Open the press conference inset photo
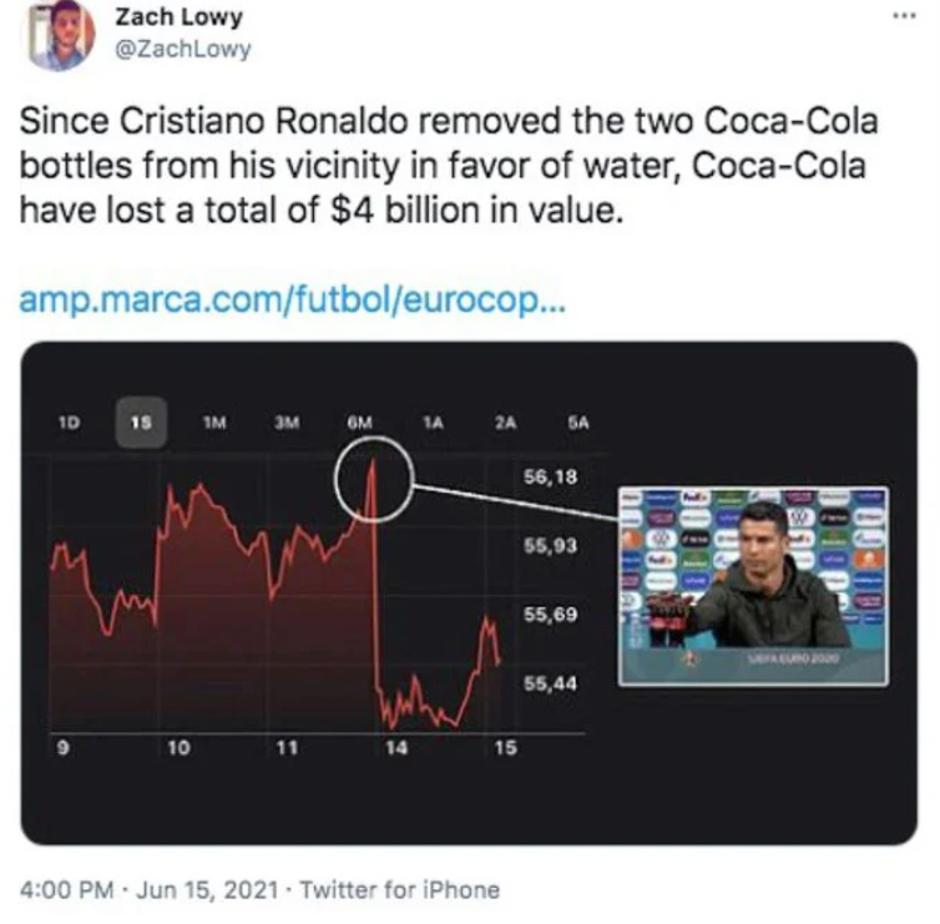The height and width of the screenshot is (924, 940). pos(752,585)
